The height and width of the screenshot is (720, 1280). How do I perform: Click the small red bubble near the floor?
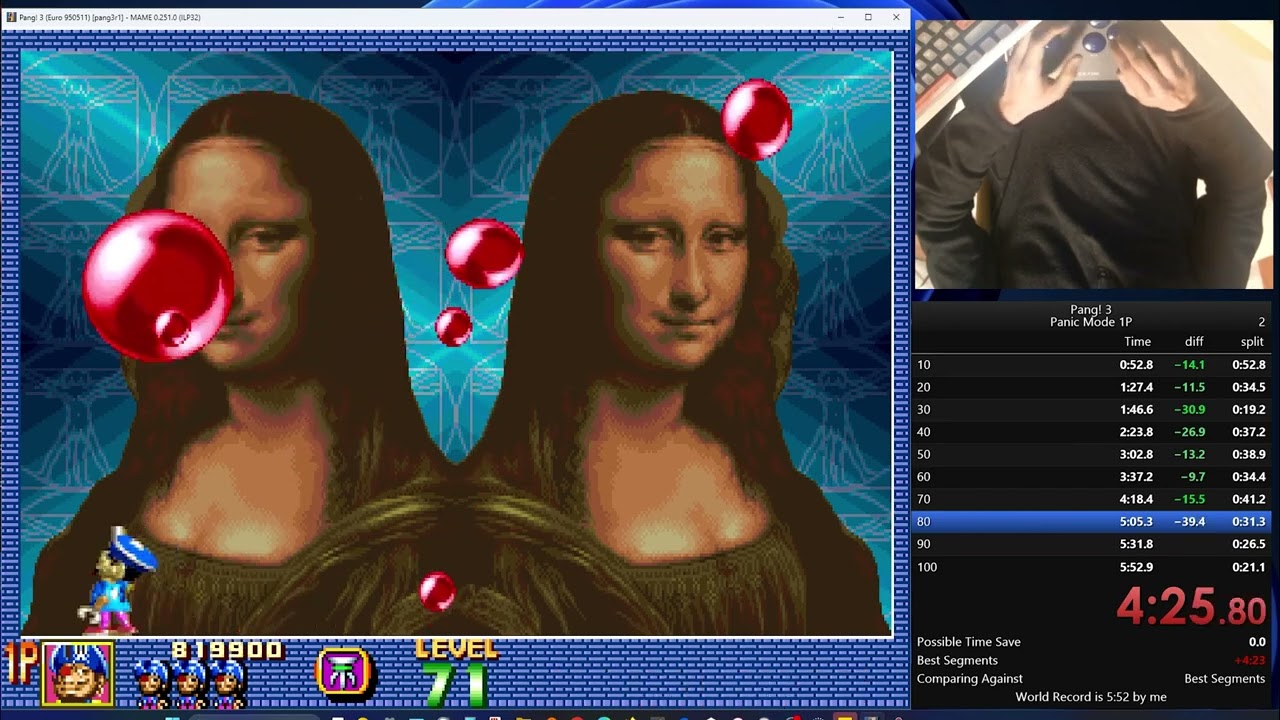(437, 591)
